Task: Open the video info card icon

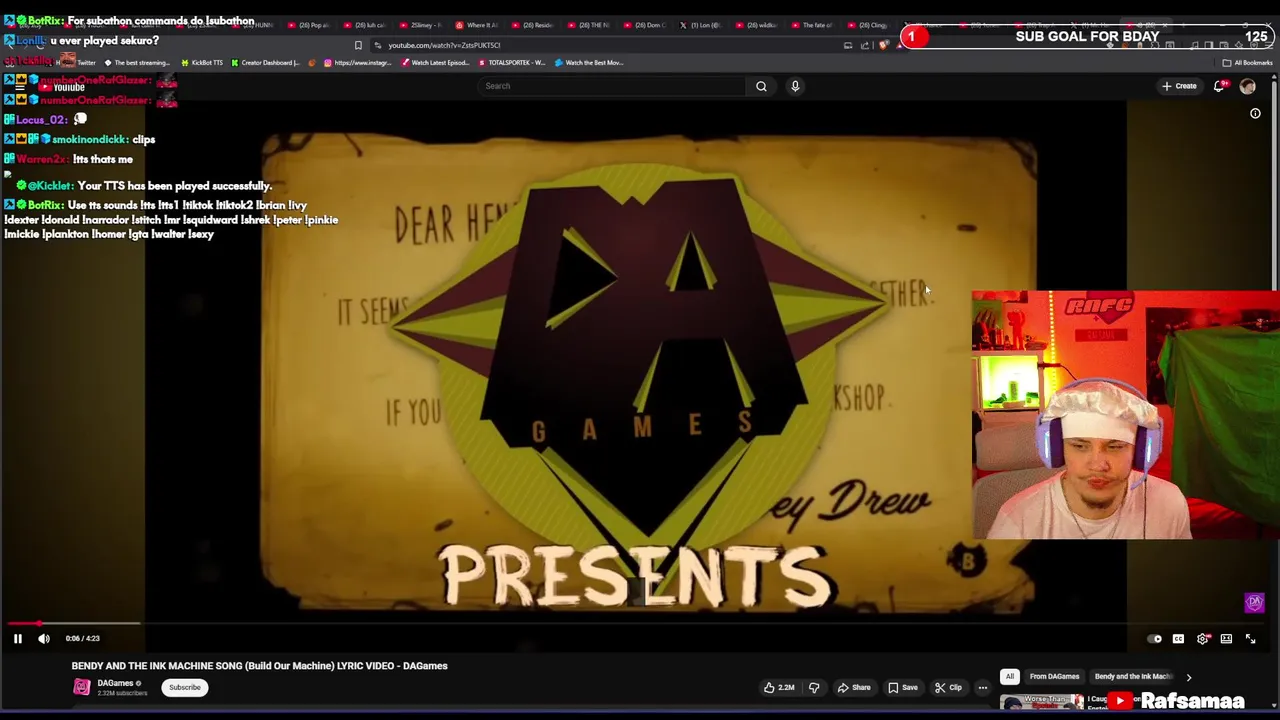Action: point(1255,114)
